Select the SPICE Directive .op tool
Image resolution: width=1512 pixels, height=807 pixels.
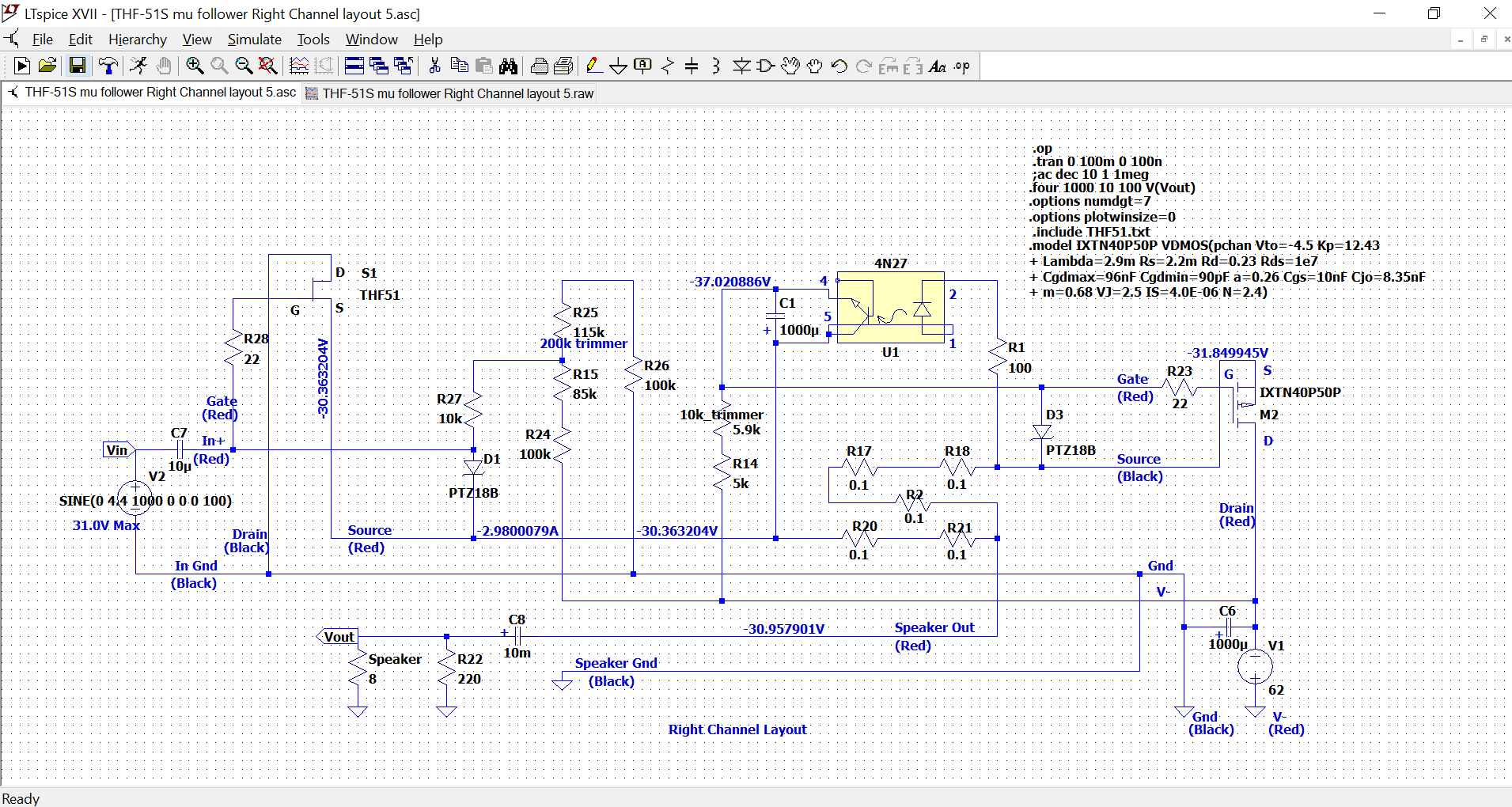click(962, 66)
